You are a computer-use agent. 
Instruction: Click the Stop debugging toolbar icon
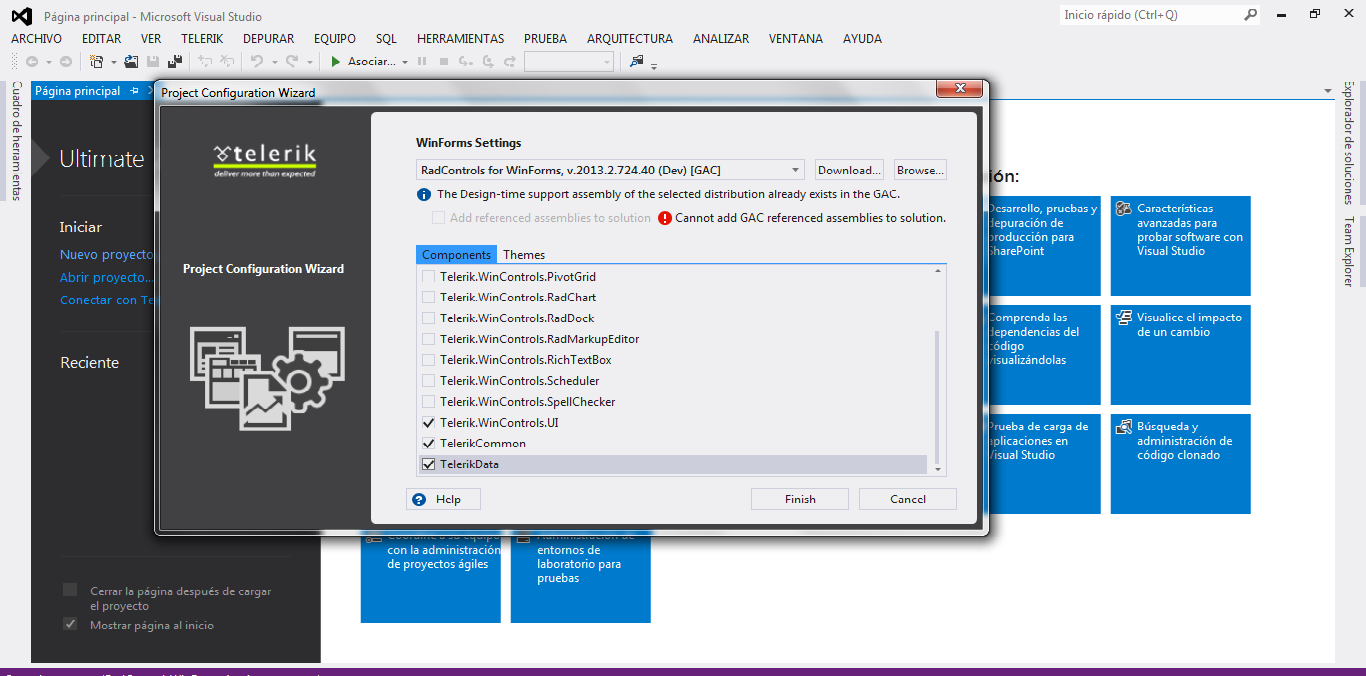(443, 62)
